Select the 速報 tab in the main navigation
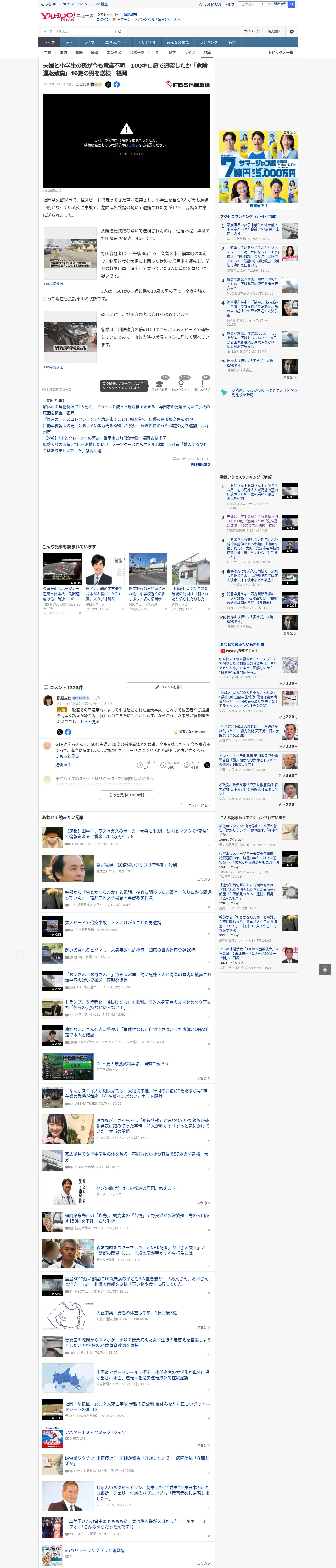Screen dimensions: 336x1568 click(x=69, y=43)
